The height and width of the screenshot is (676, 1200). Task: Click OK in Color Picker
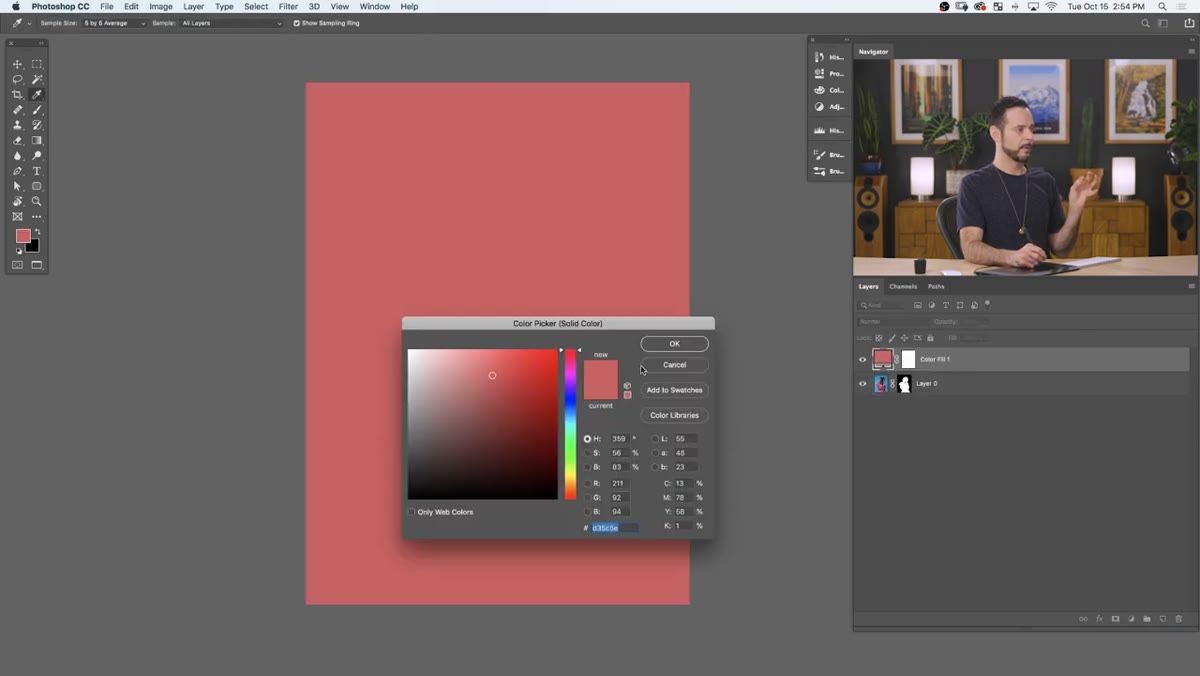(x=675, y=344)
